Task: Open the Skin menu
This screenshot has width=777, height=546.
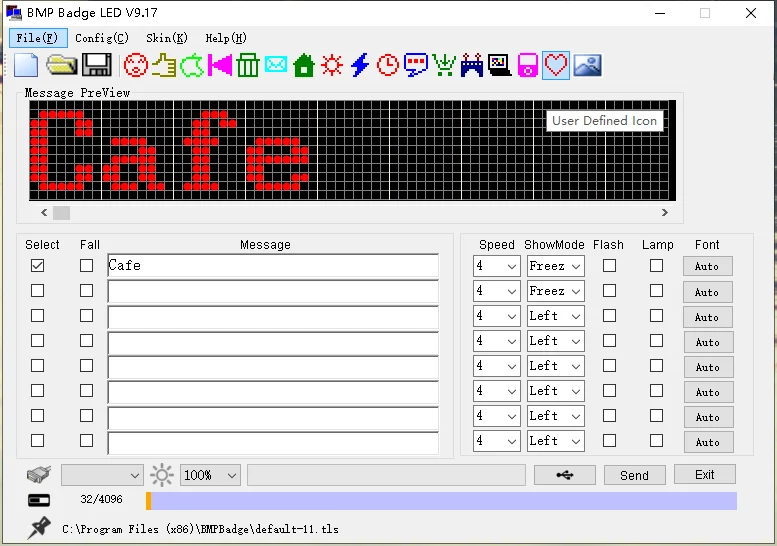Action: pyautogui.click(x=166, y=38)
